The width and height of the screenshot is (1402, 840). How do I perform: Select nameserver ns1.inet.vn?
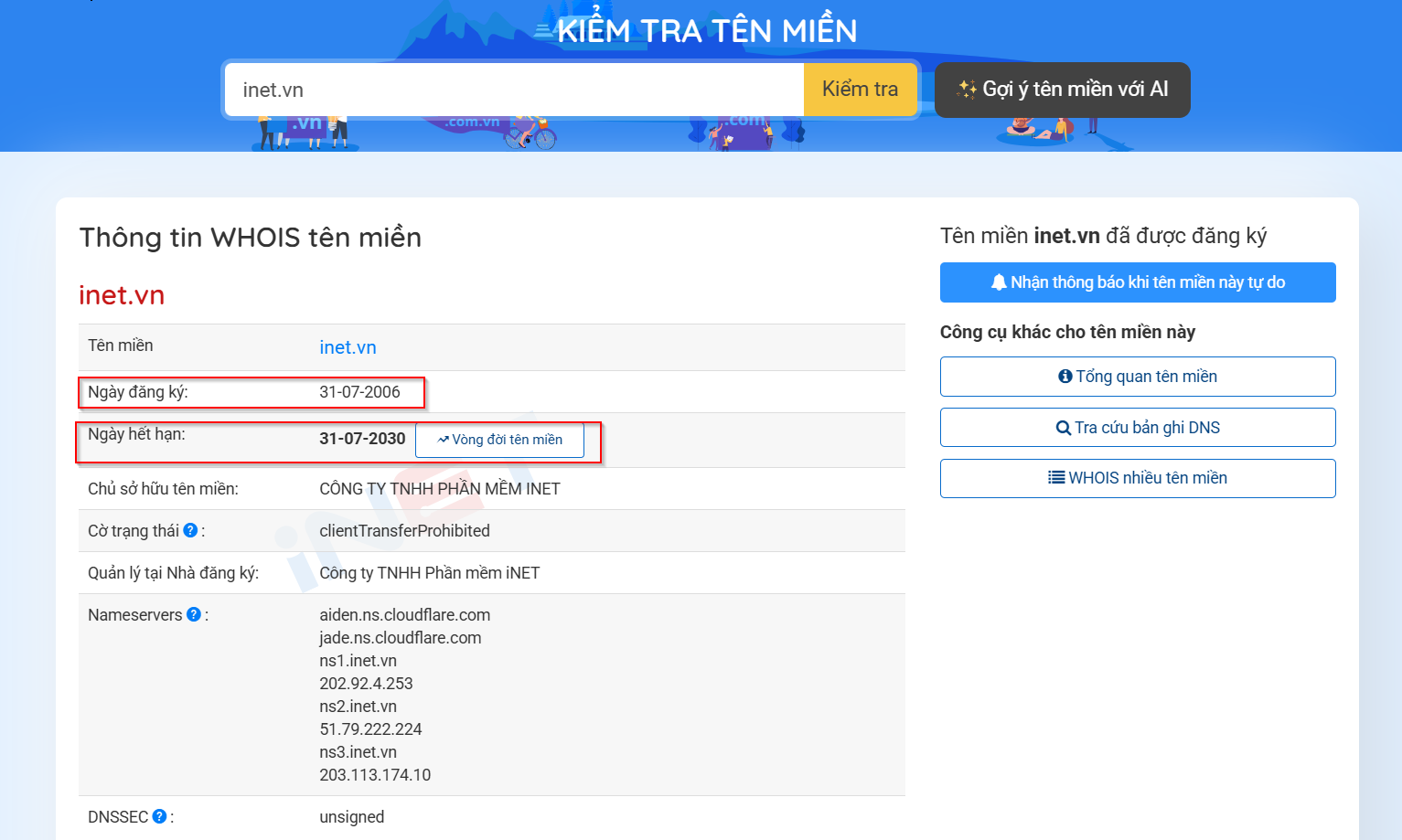click(358, 661)
